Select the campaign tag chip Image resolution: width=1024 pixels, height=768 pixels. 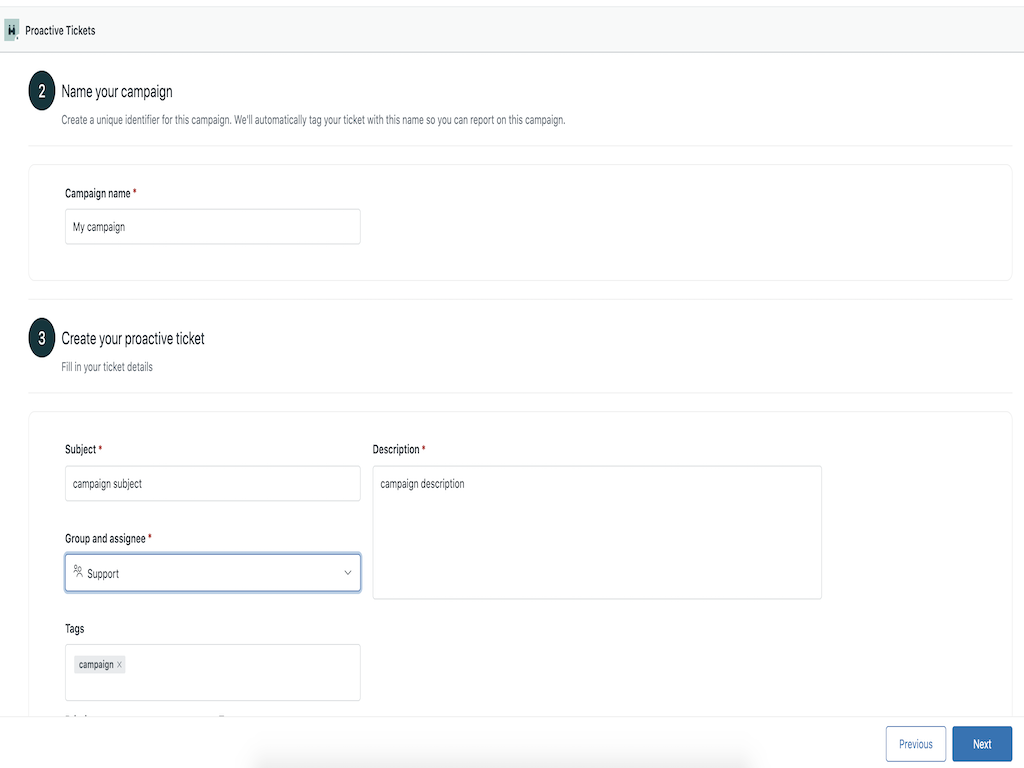pyautogui.click(x=95, y=665)
